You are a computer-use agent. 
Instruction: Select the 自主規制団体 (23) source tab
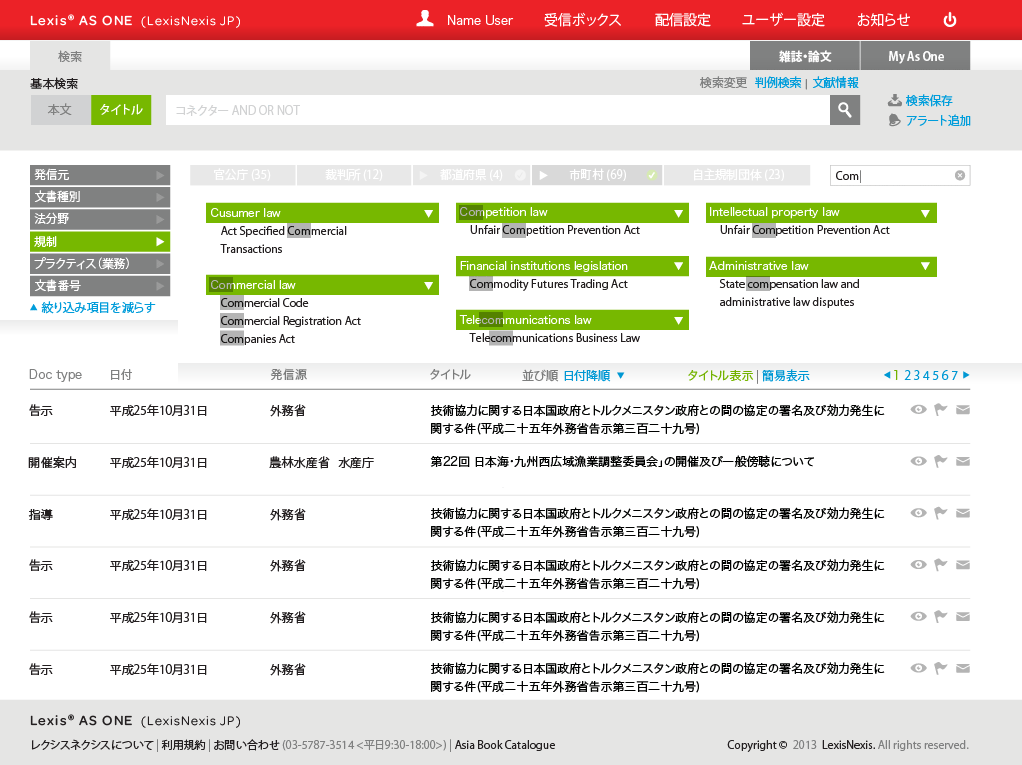737,175
